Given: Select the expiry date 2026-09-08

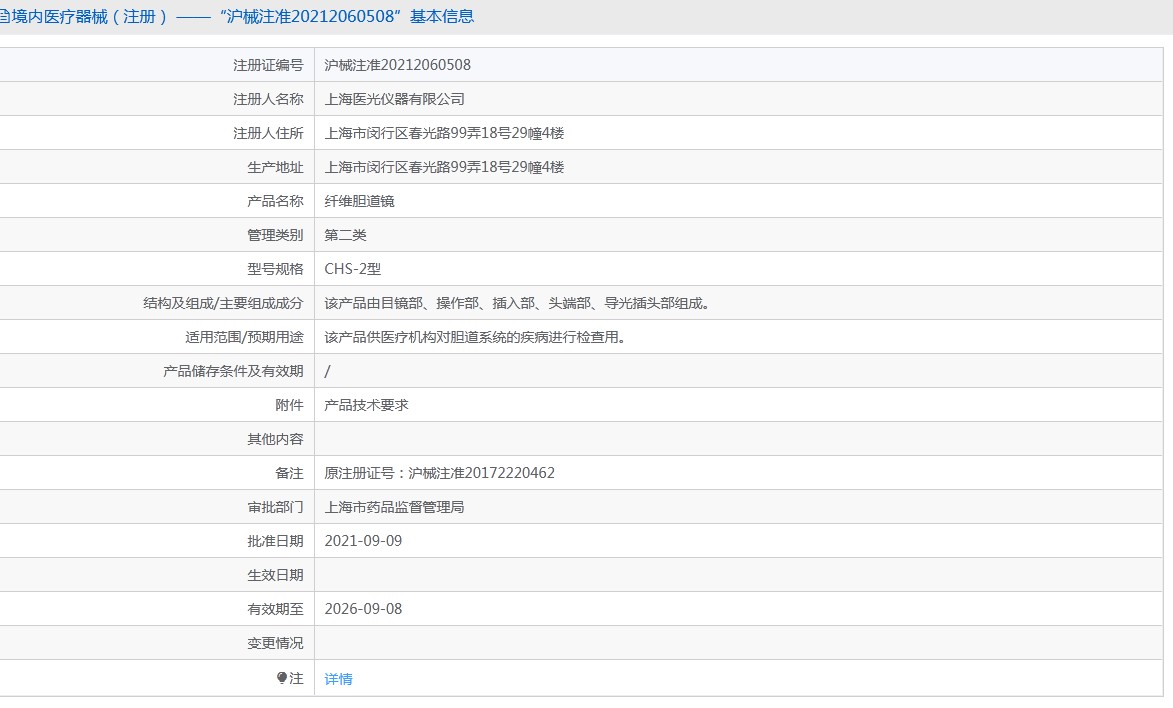Looking at the screenshot, I should pos(363,609).
